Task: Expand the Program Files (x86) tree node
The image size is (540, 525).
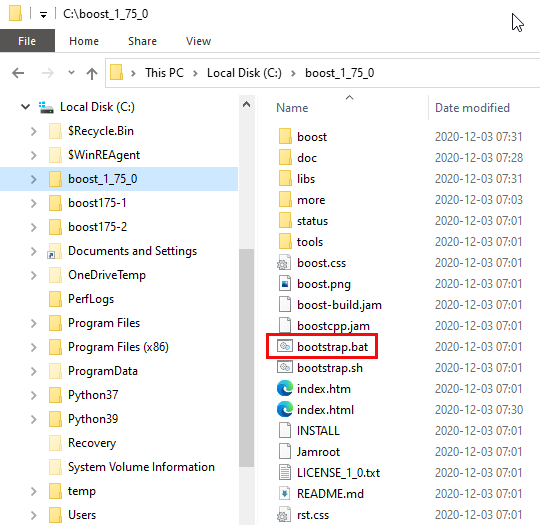Action: pyautogui.click(x=33, y=347)
